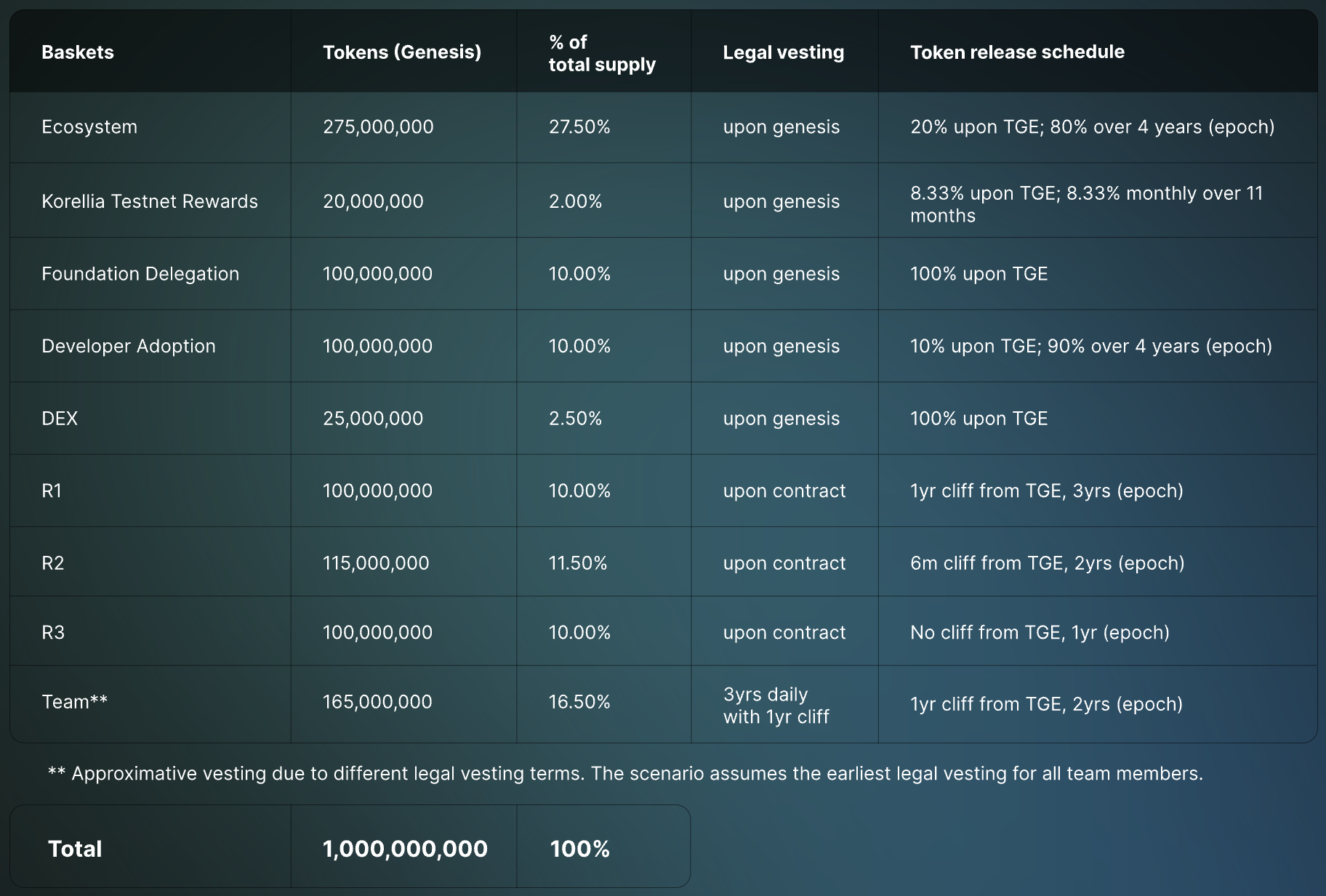Select the 20,000,000 tokens value
This screenshot has width=1326, height=896.
pos(373,201)
